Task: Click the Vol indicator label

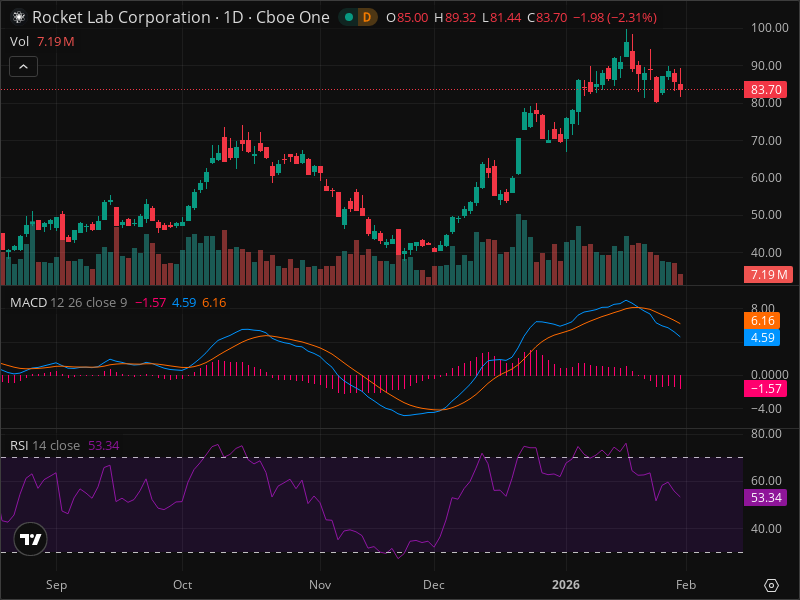Action: point(19,42)
